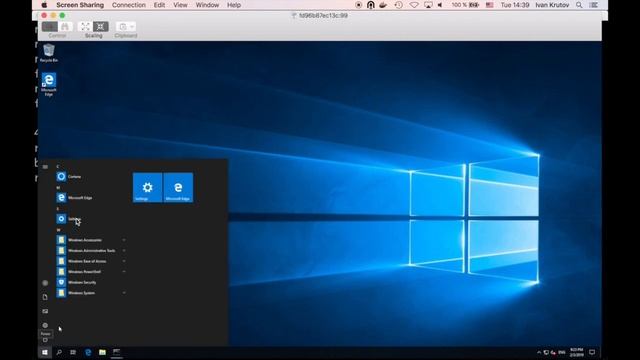640x360 pixels.
Task: Select the Microsoft Edge desktop shortcut
Action: click(49, 84)
